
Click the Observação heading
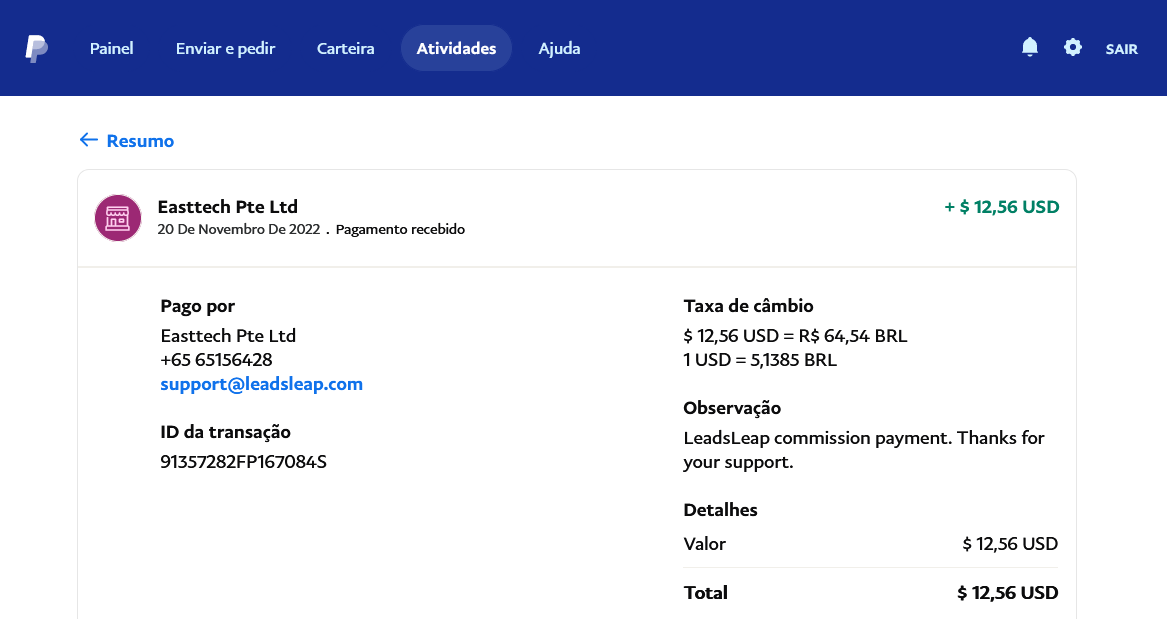click(732, 408)
